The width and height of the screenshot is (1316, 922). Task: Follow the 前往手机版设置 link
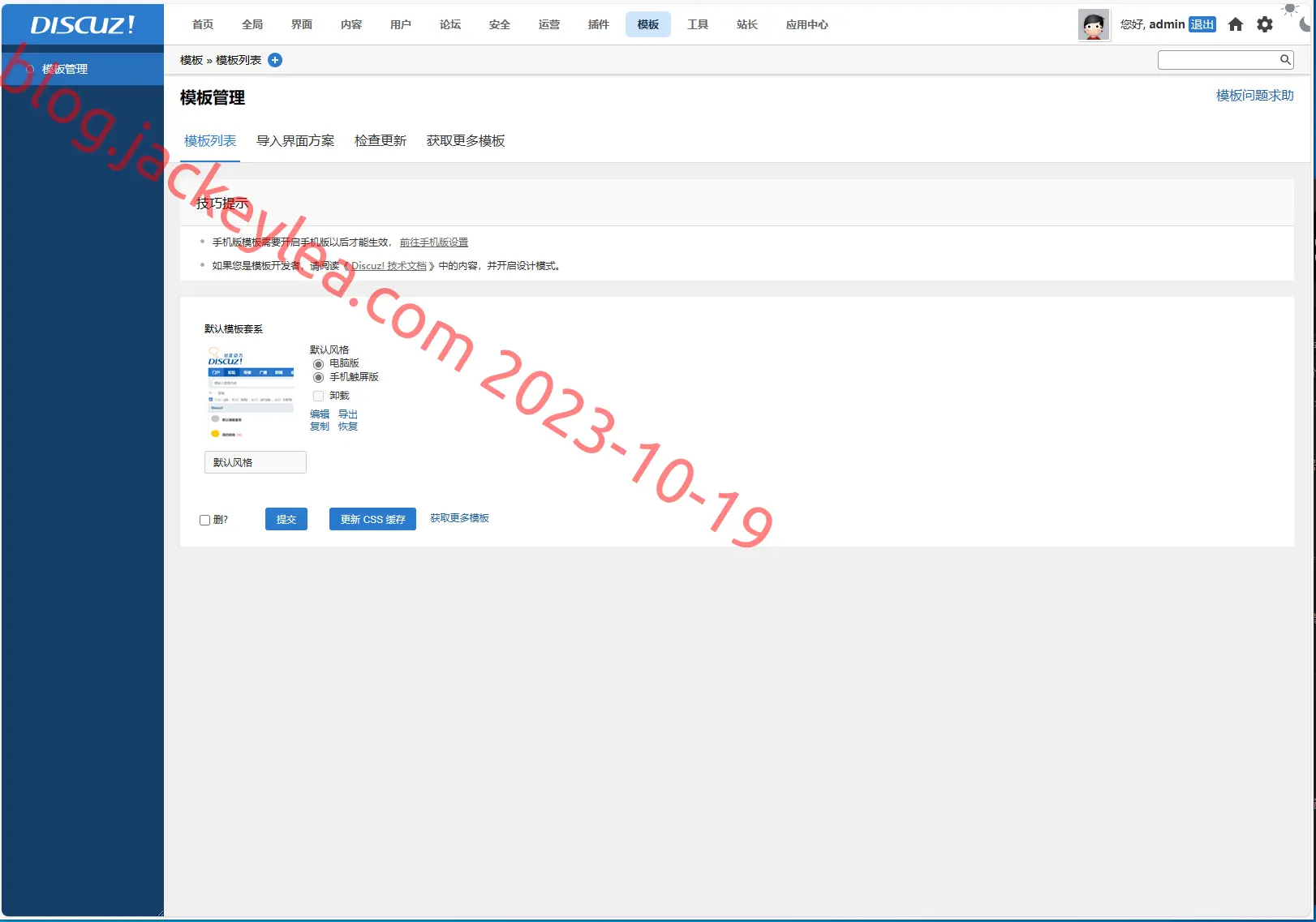coord(434,242)
